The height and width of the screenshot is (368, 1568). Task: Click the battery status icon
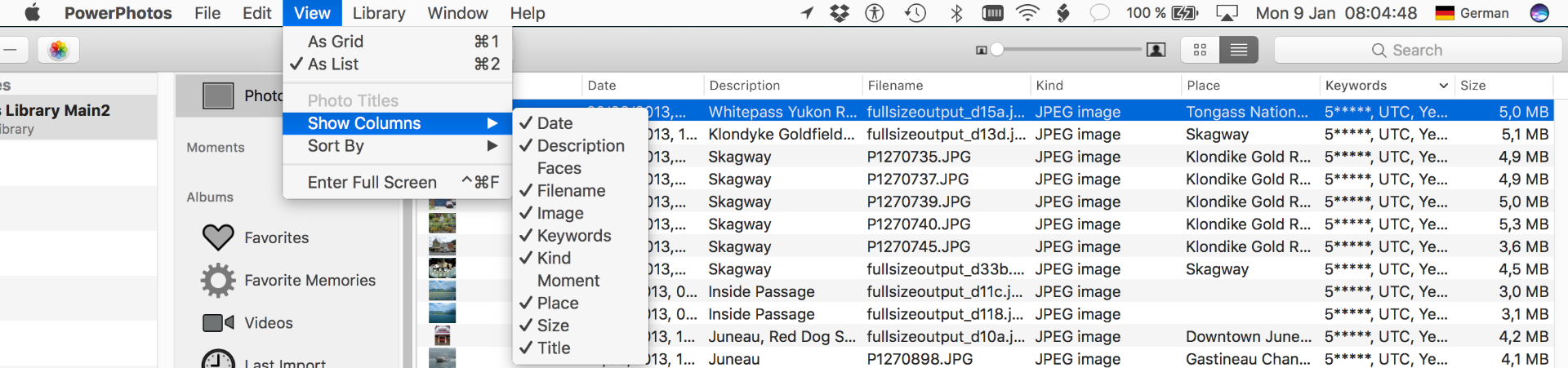(x=1185, y=13)
